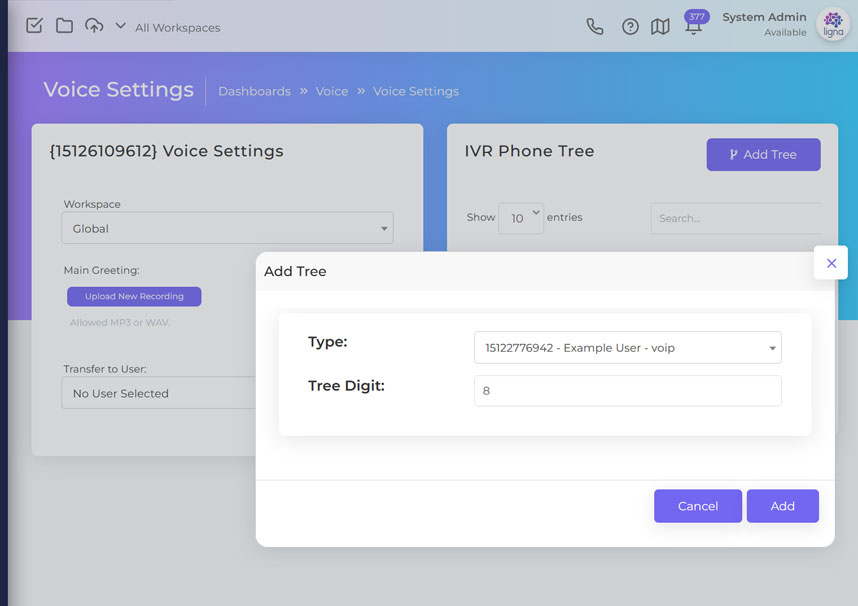Viewport: 858px width, 606px height.
Task: Open the map icon in header
Action: coord(660,27)
